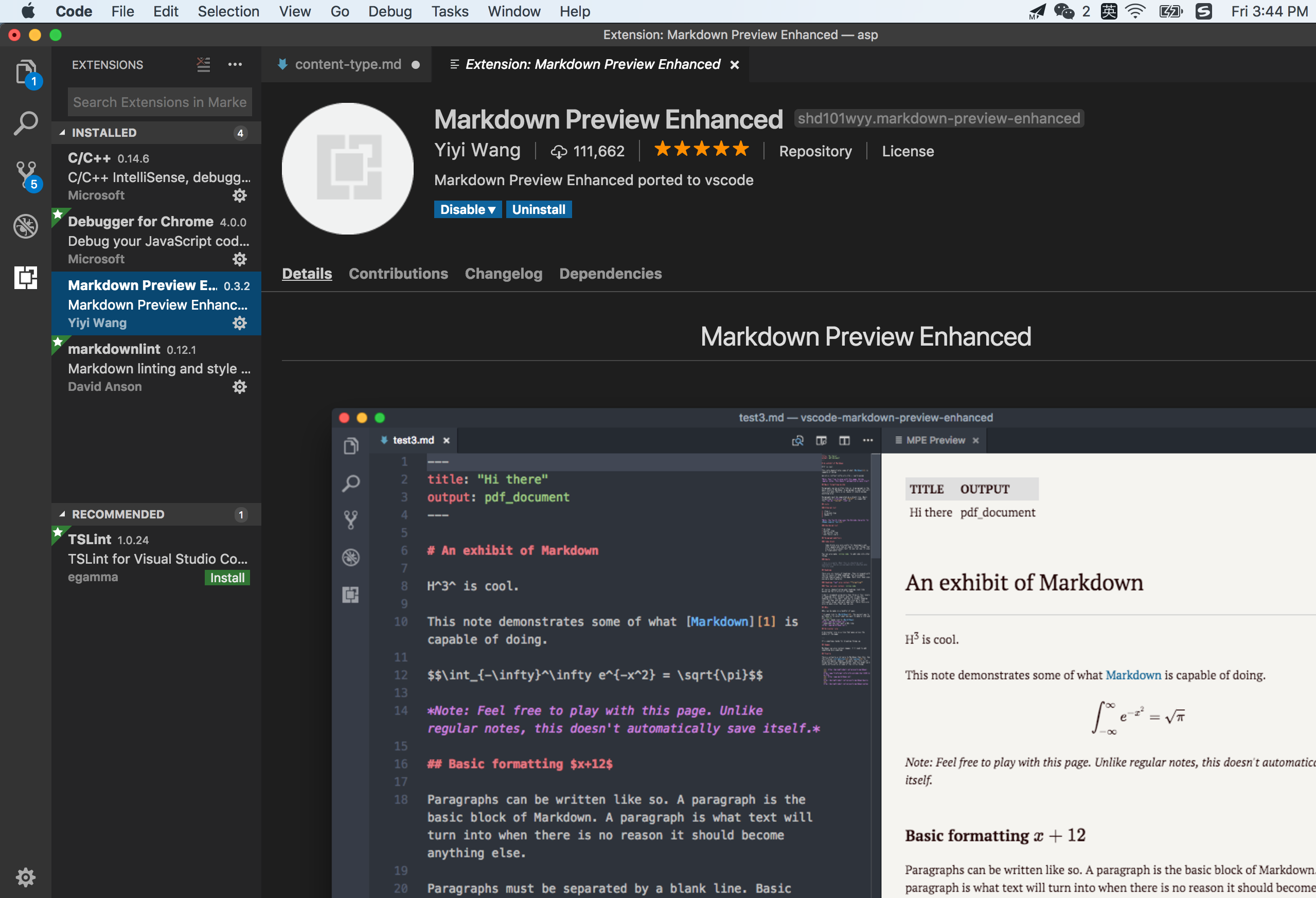This screenshot has width=1316, height=898.
Task: Open the Extensions view in activity bar
Action: tap(26, 277)
